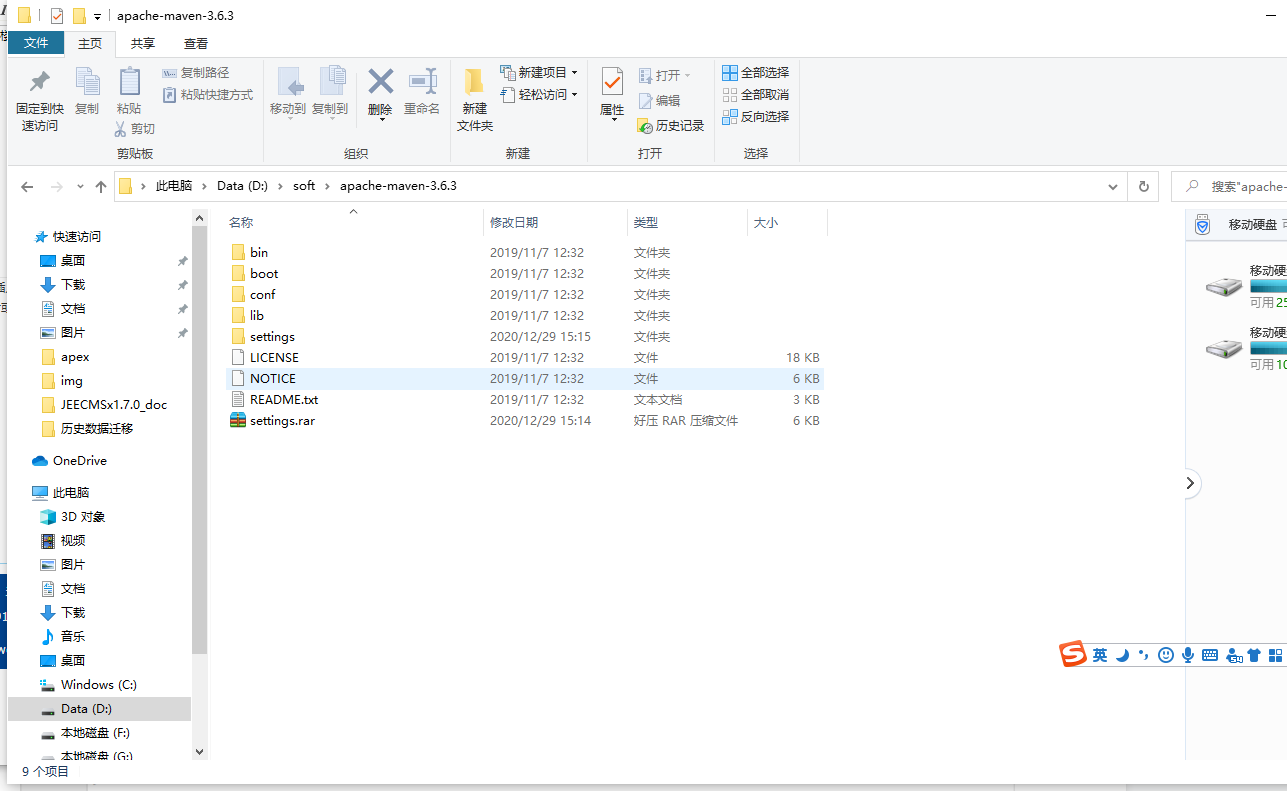Sort files by Type (类型) column
The height and width of the screenshot is (791, 1287).
tap(646, 223)
